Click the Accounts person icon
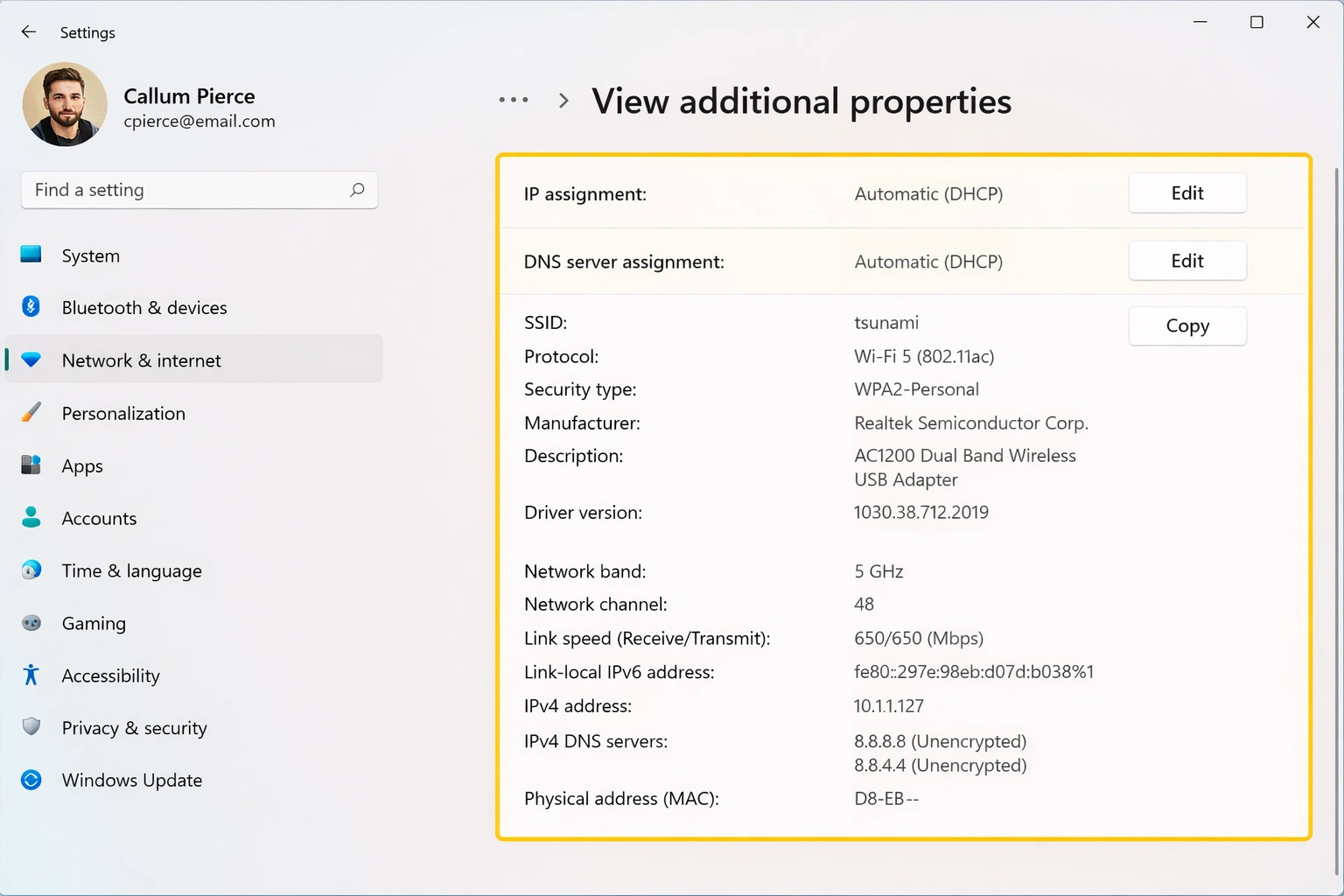The height and width of the screenshot is (896, 1344). (31, 517)
